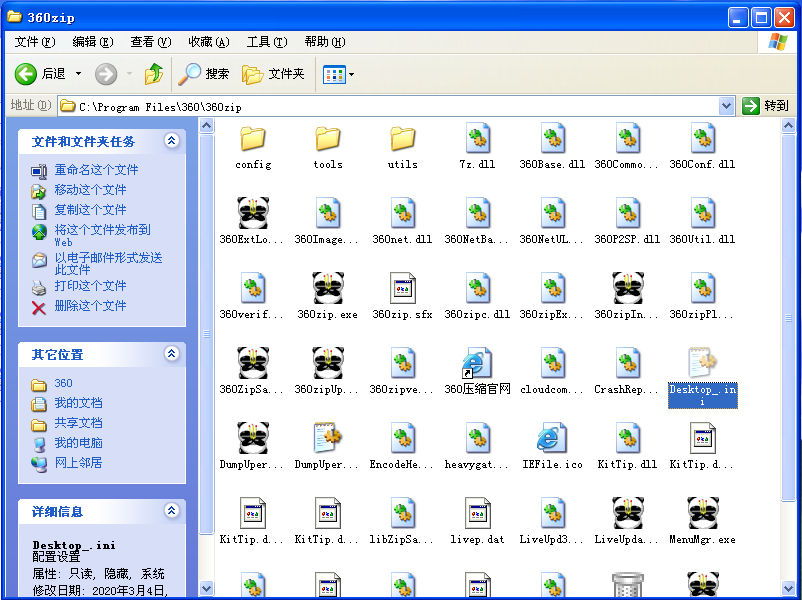
Task: Click 重命名这个文件 task link
Action: [96, 170]
